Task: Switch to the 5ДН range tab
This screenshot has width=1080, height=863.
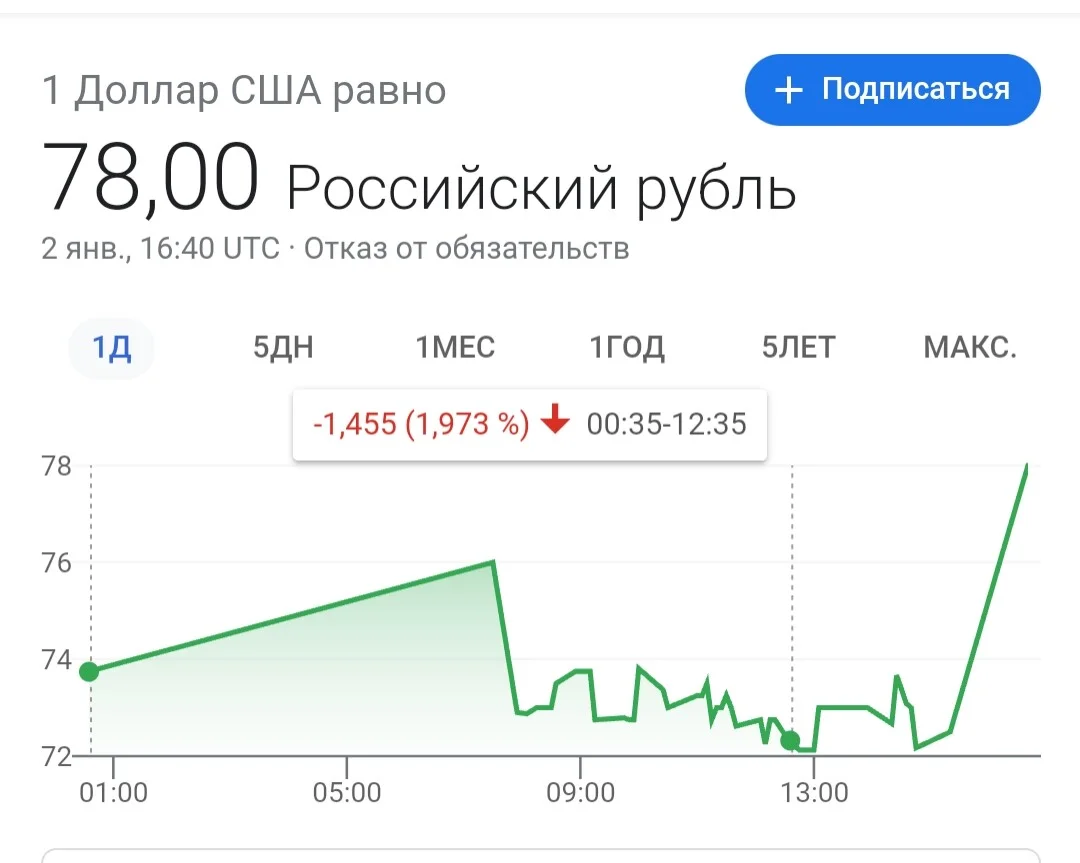Action: (x=283, y=349)
